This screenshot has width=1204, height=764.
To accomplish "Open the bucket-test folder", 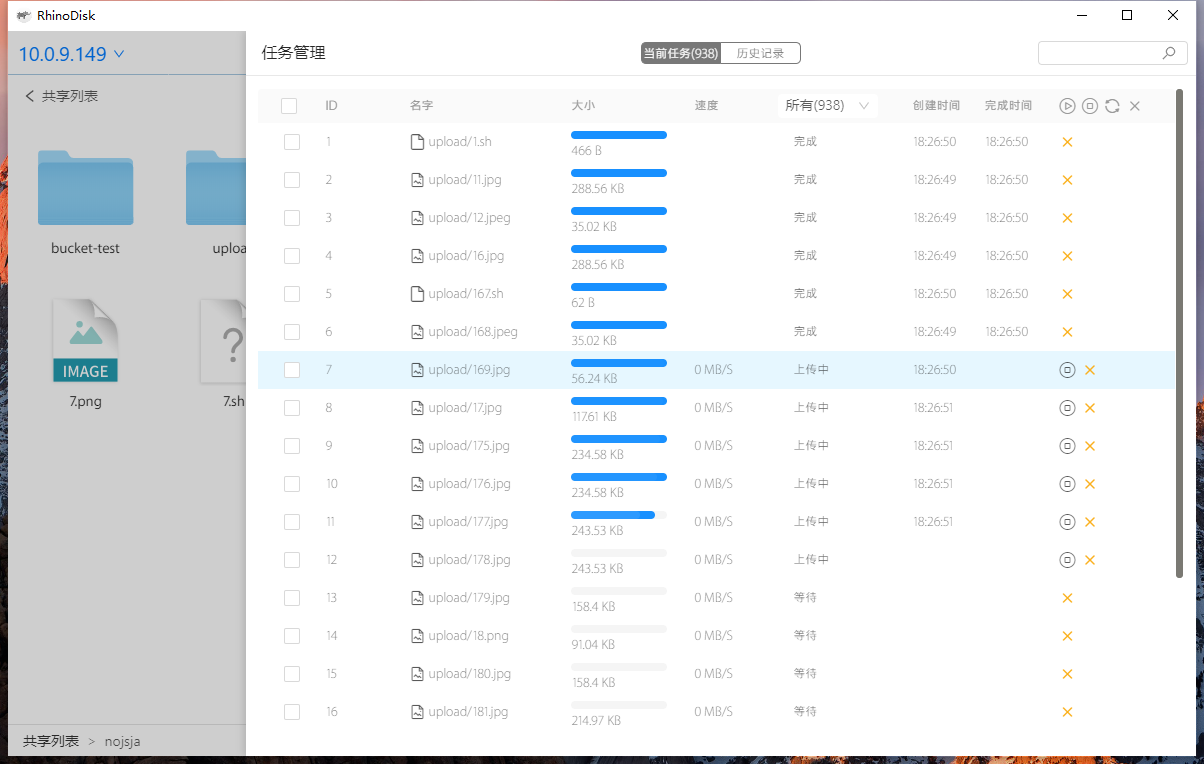I will [85, 190].
